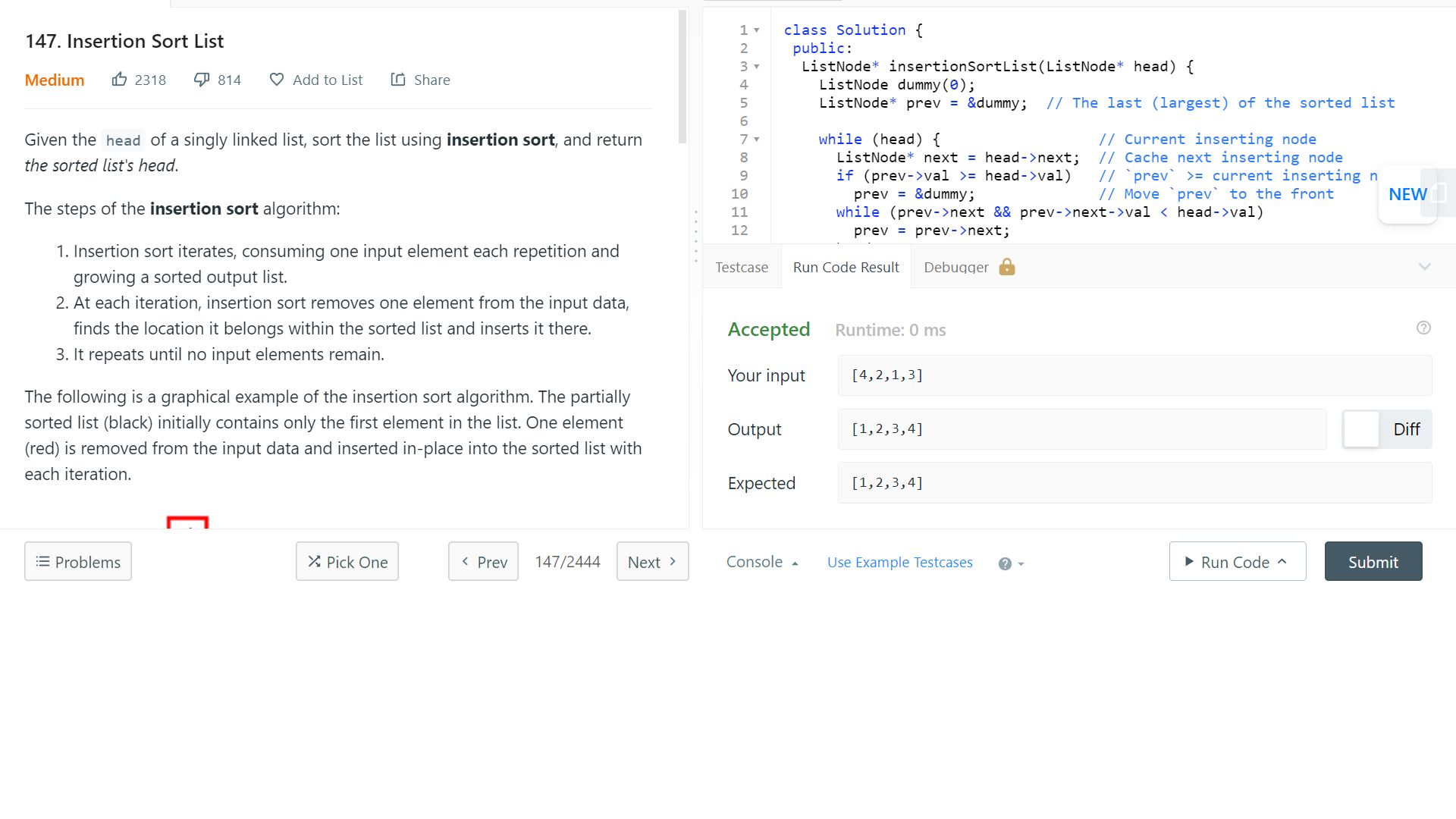Click the Add to List heart icon
This screenshot has width=1456, height=819.
tap(277, 80)
